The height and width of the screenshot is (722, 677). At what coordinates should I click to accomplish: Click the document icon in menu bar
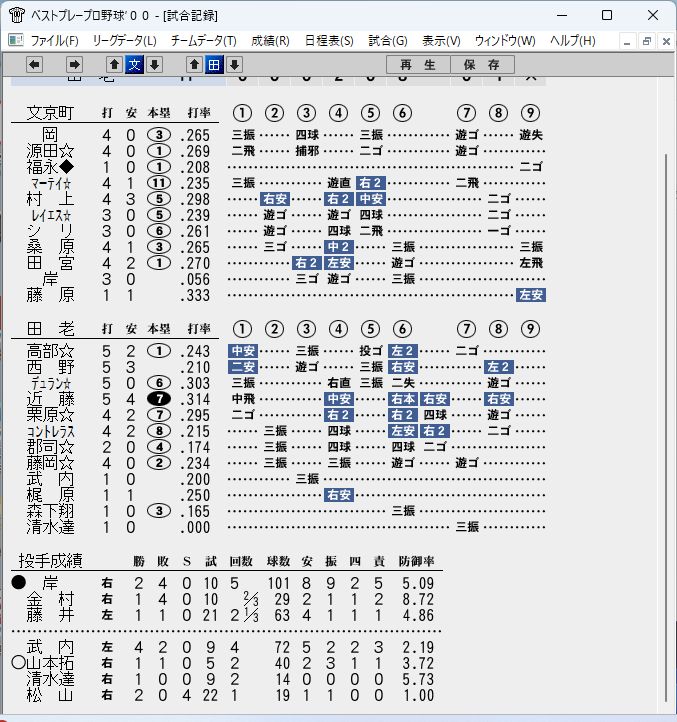[x=16, y=41]
